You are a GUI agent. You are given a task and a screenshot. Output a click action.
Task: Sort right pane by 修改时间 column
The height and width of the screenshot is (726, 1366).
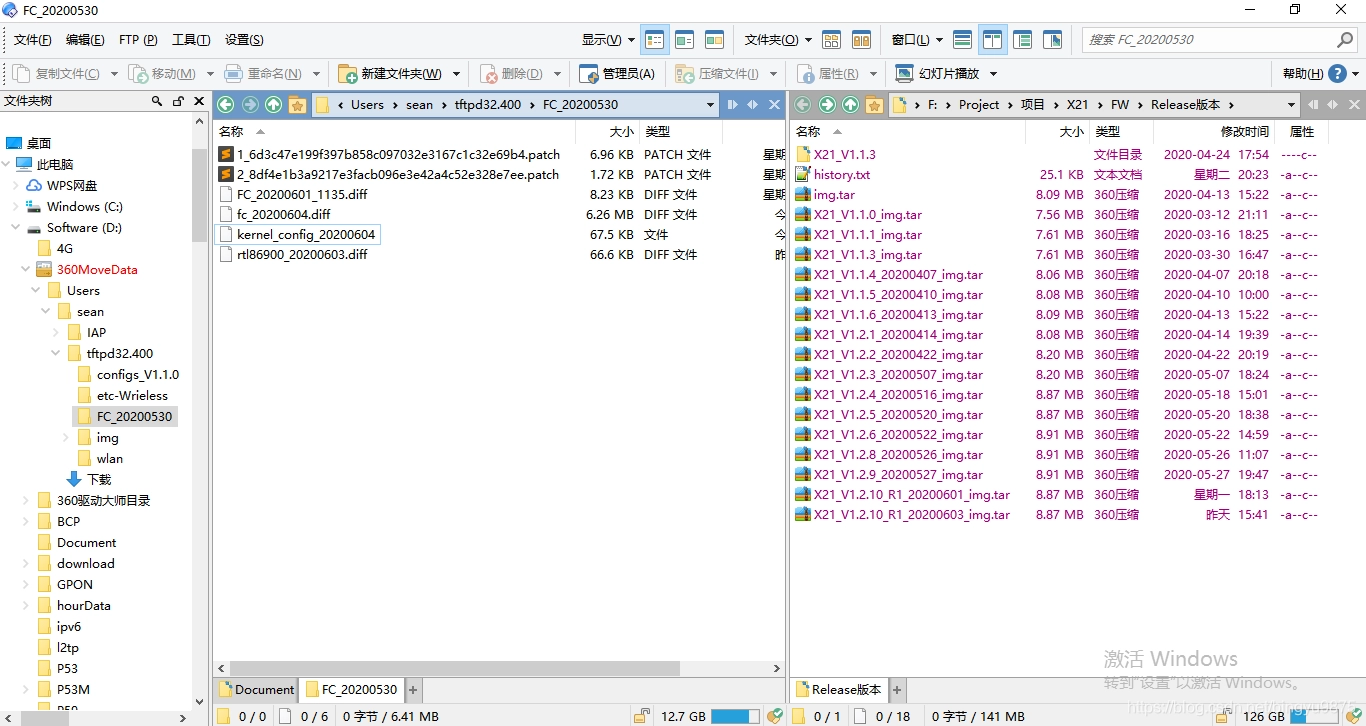(x=1244, y=132)
